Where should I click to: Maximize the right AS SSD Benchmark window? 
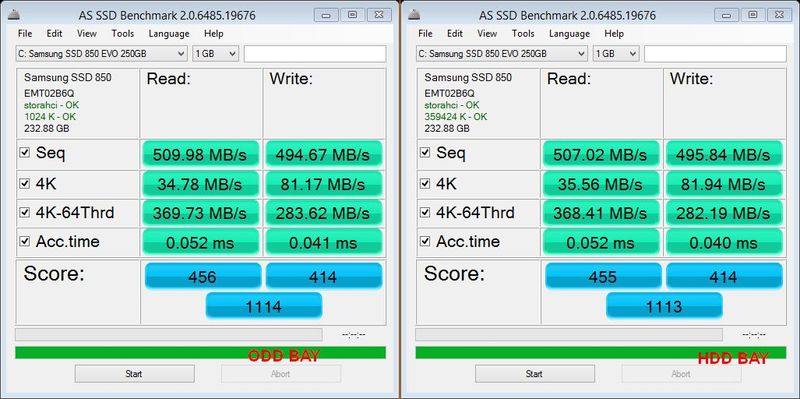[753, 15]
